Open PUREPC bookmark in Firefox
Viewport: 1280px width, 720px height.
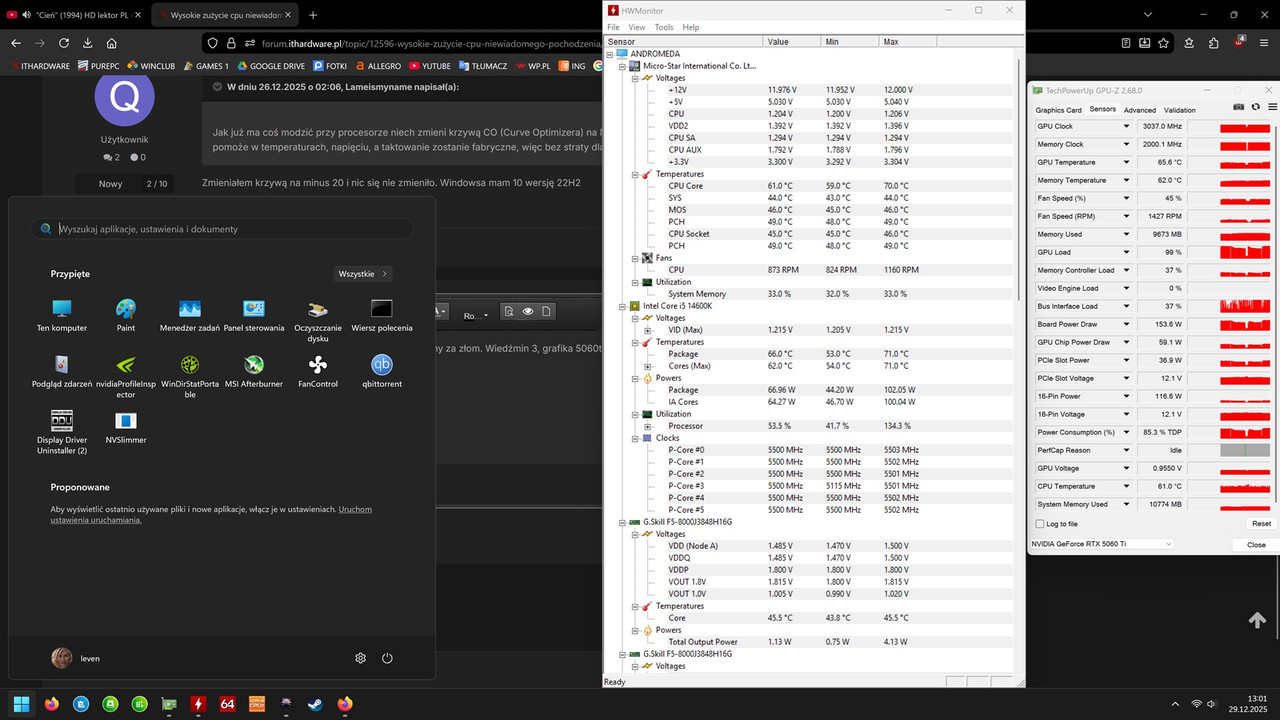tap(98, 66)
